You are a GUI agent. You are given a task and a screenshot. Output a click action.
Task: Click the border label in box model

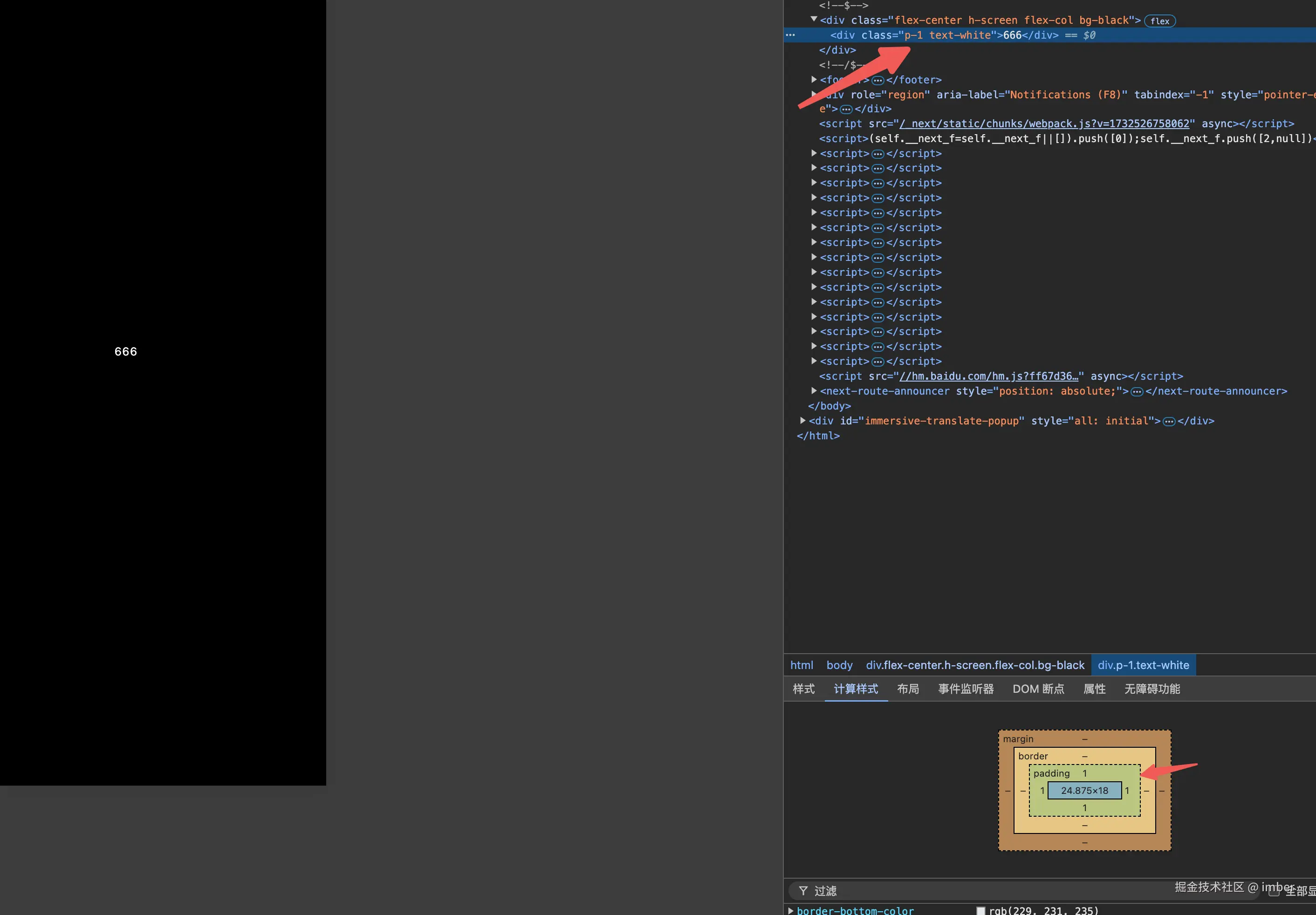[1033, 756]
